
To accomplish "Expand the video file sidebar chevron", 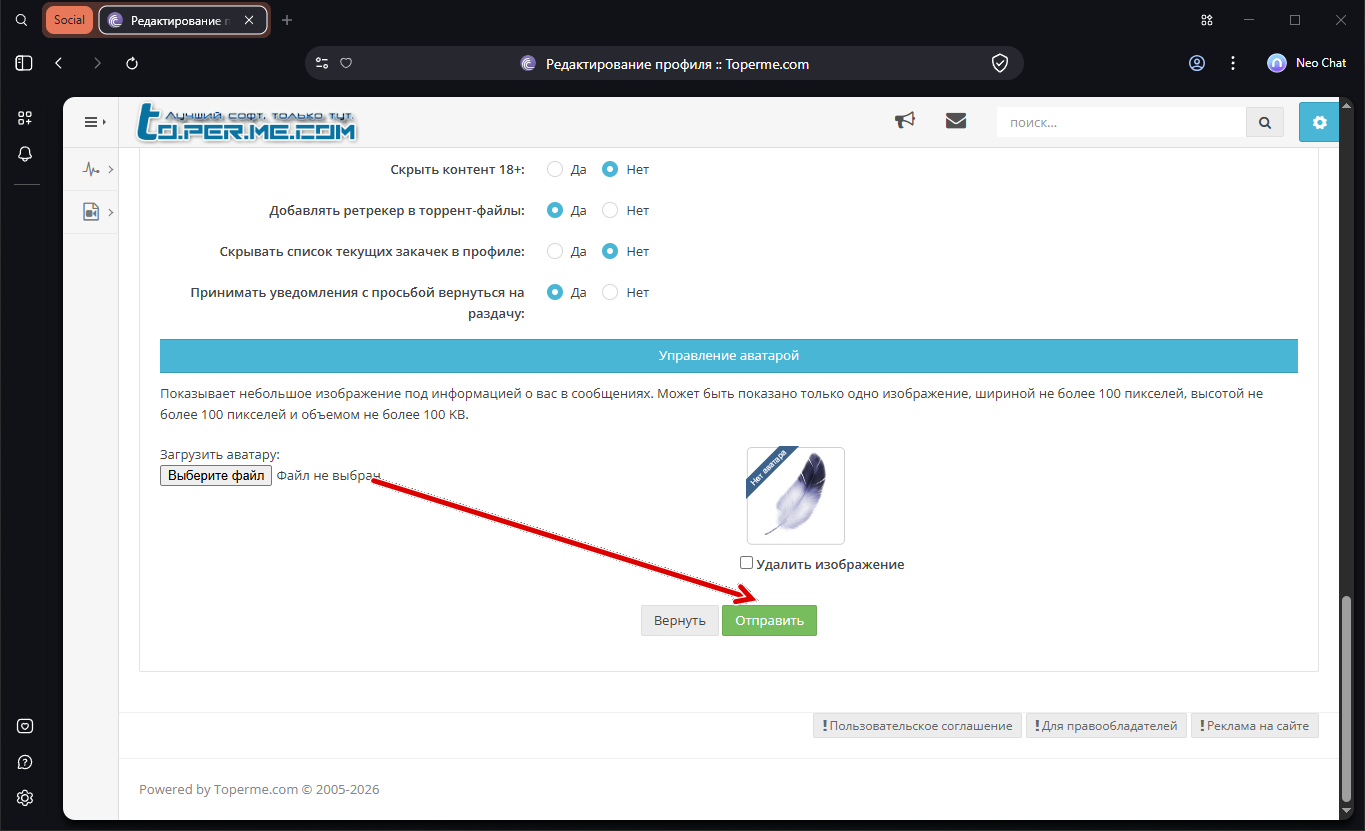I will 110,212.
